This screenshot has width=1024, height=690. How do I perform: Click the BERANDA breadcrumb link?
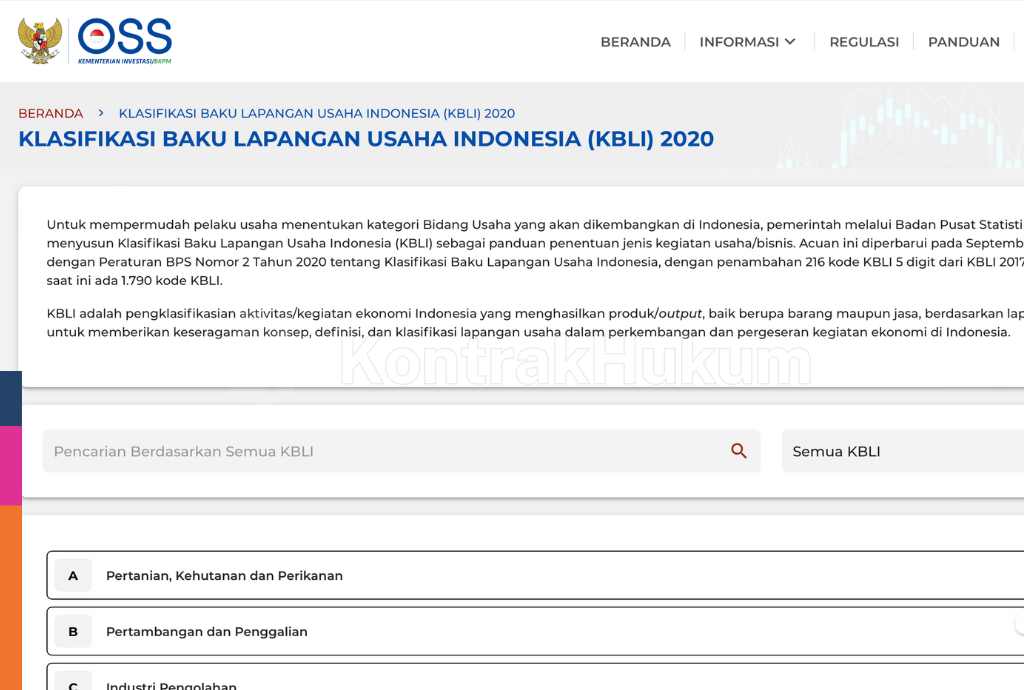point(51,113)
